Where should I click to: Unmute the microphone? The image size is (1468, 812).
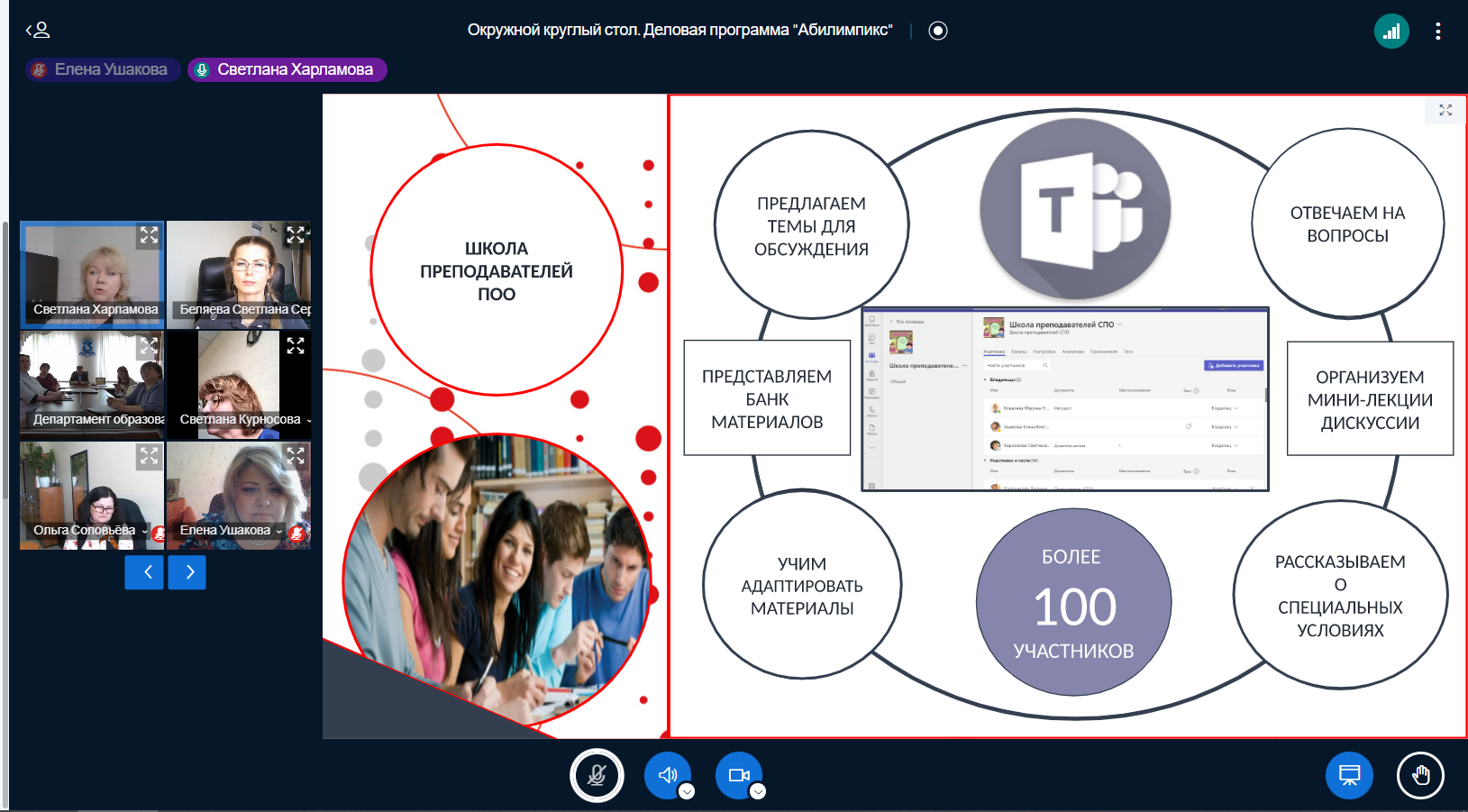tap(597, 775)
